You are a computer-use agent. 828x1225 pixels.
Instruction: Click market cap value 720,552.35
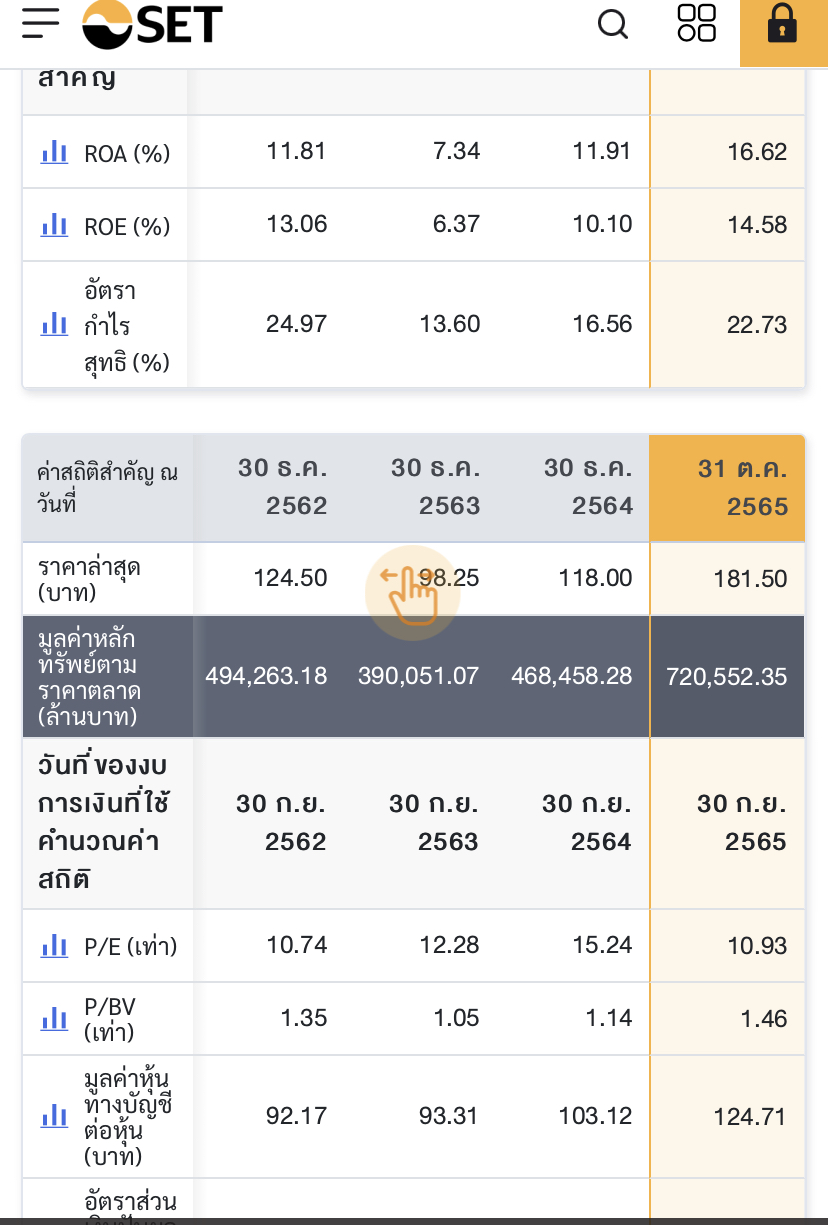[x=727, y=677]
